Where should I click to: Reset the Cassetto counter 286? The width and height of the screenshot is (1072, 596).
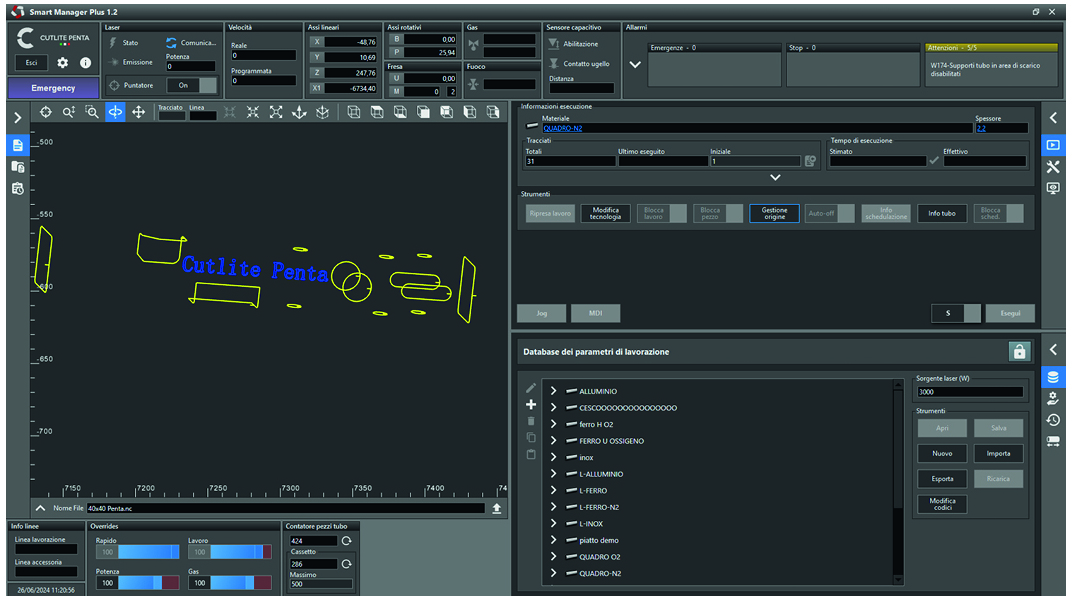coord(347,564)
